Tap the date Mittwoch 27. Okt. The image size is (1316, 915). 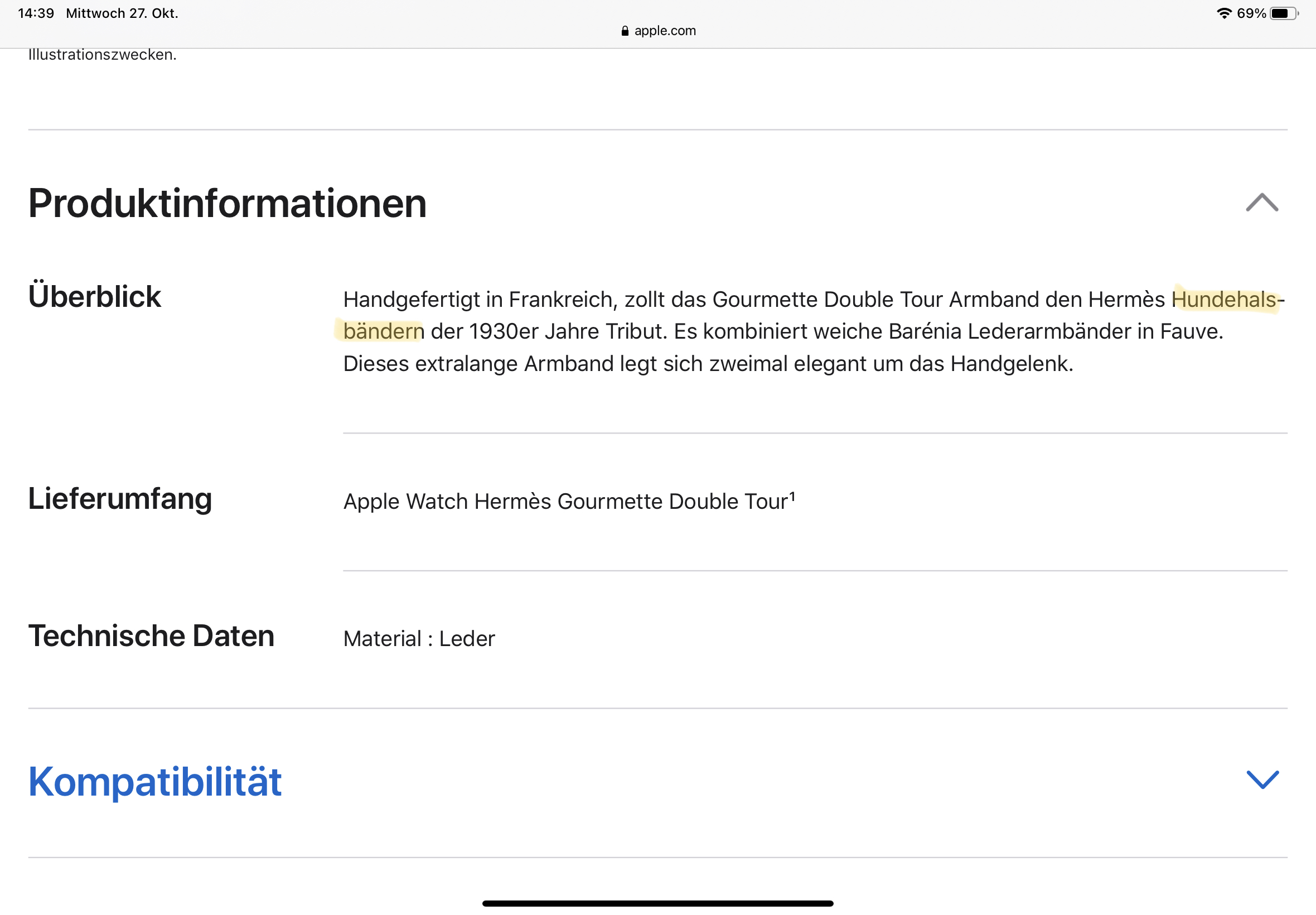122,13
